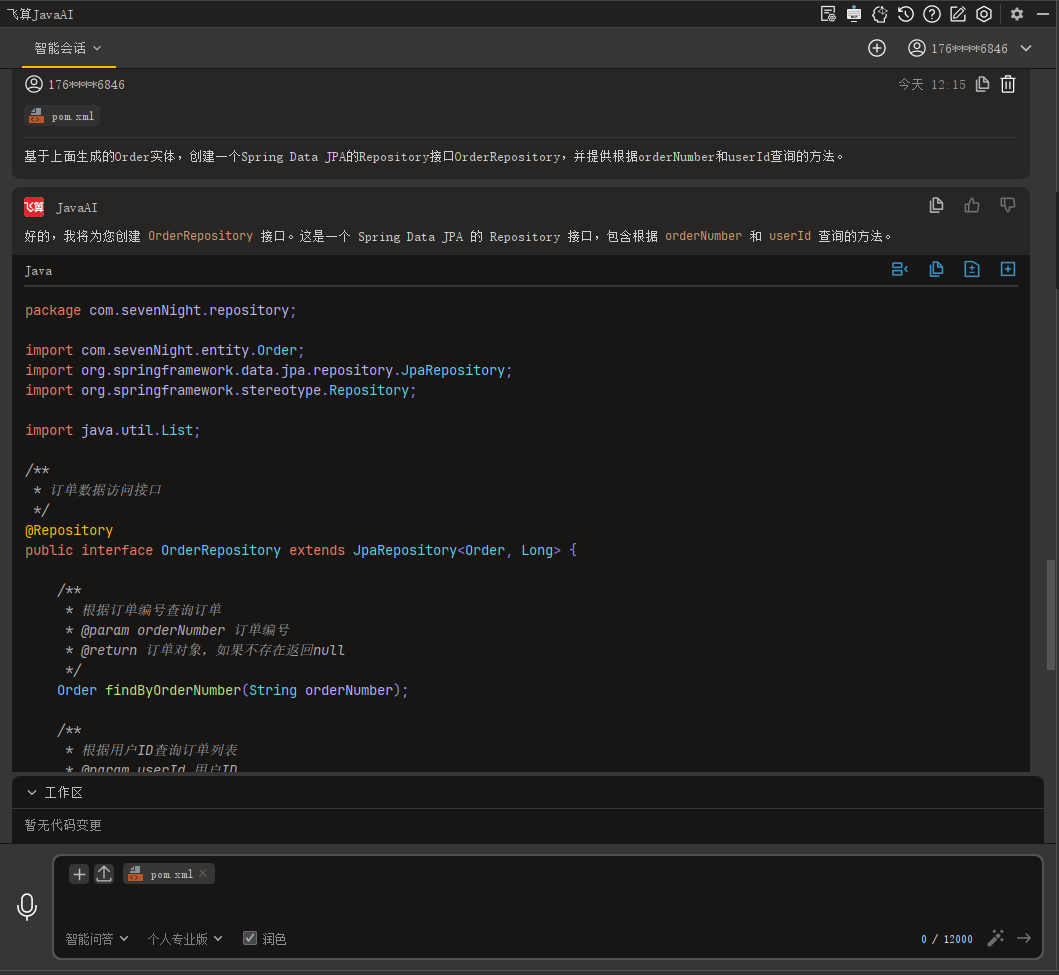
Task: Activate microphone voice input
Action: tap(27, 907)
